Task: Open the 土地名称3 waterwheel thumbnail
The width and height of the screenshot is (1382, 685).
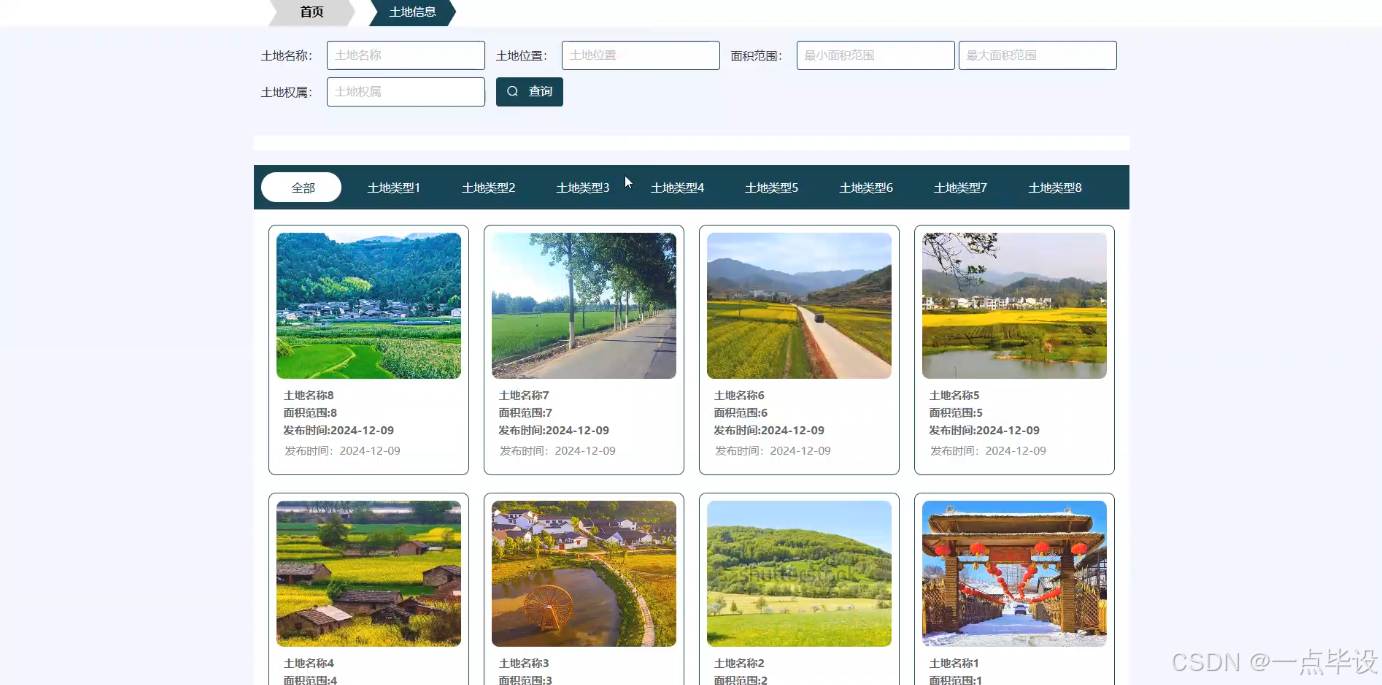Action: point(584,574)
